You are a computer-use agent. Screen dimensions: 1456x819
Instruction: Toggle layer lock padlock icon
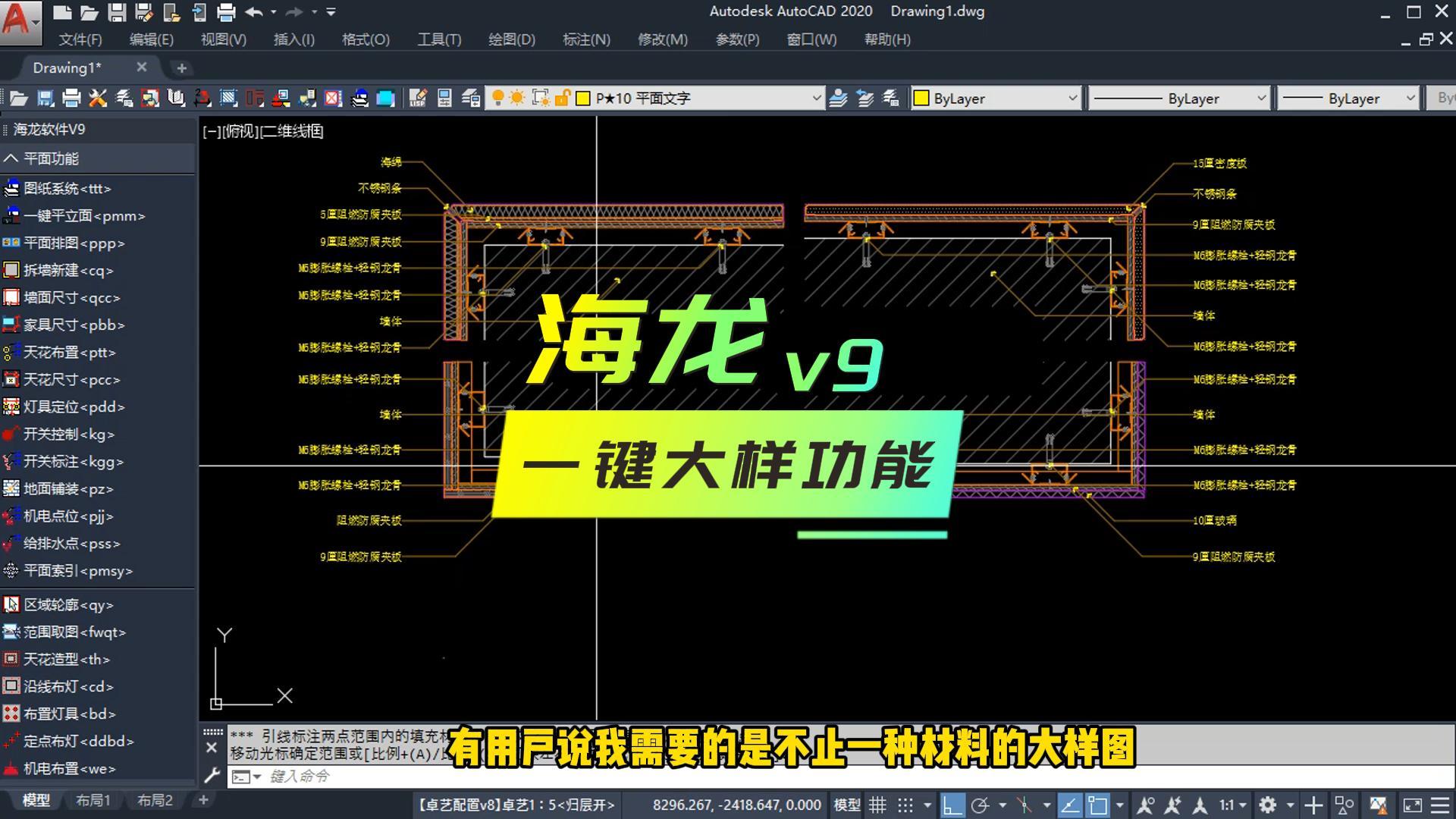click(x=562, y=98)
